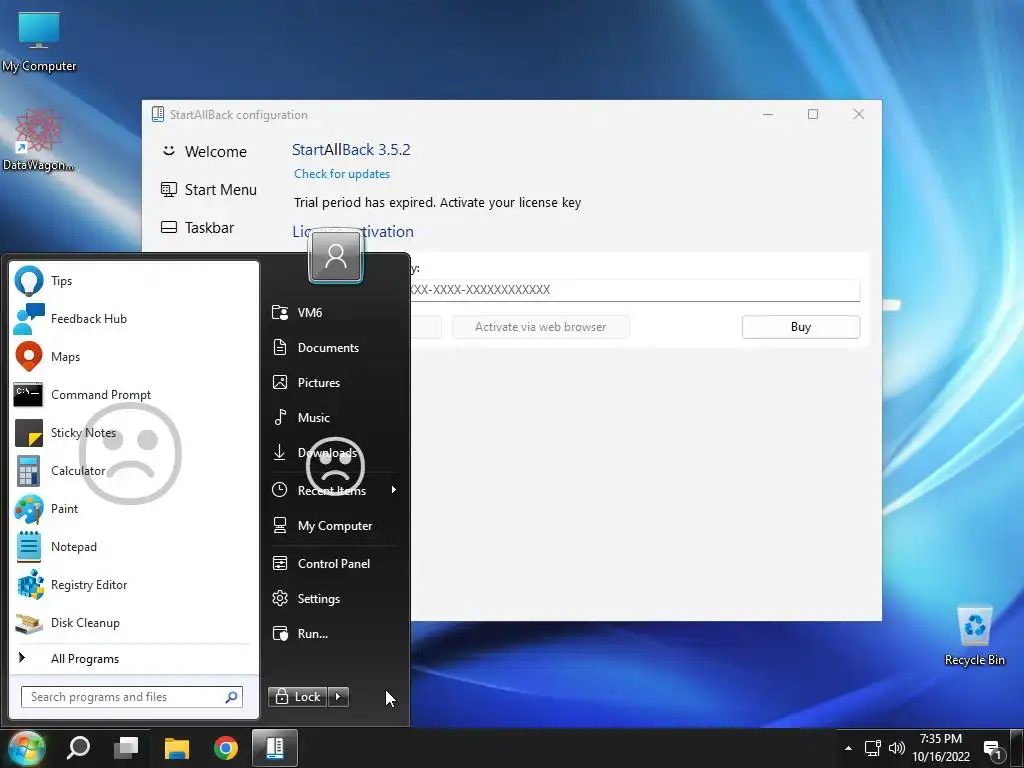Image resolution: width=1024 pixels, height=768 pixels.
Task: Open Settings from start menu
Action: coord(334,598)
